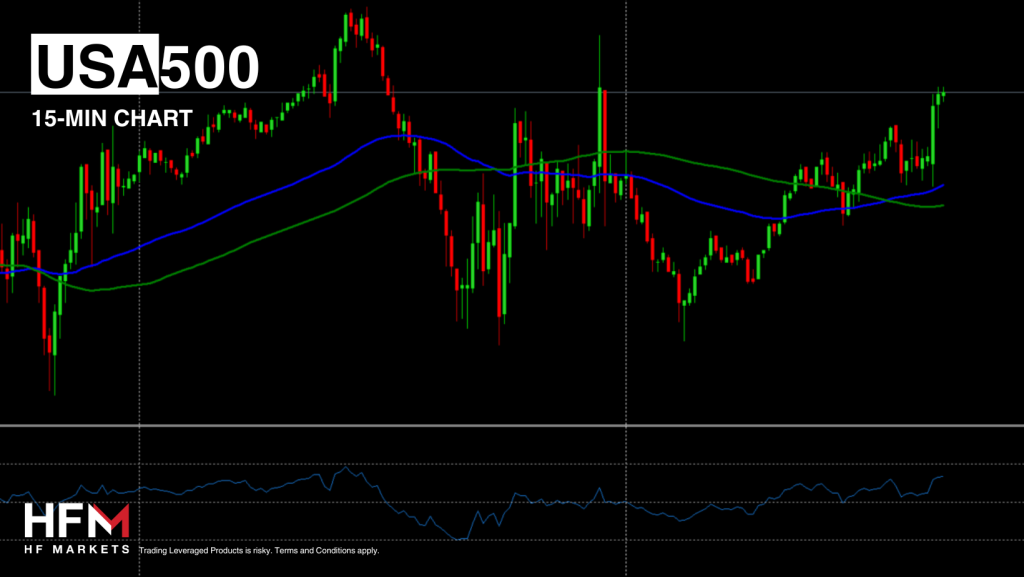Click the right end of the oscillator line
Viewport: 1024px width, 577px height.
coord(942,477)
